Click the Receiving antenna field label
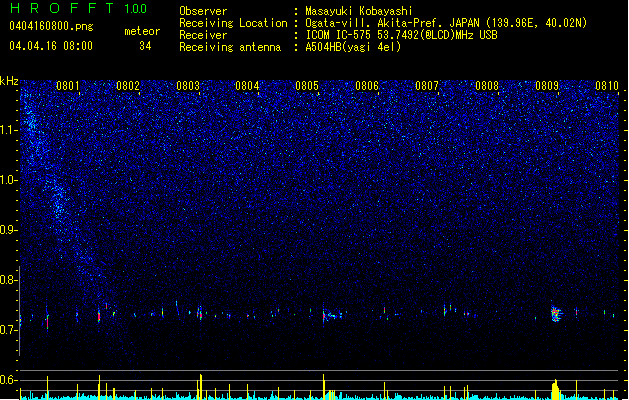This screenshot has height=400, width=629. click(230, 47)
